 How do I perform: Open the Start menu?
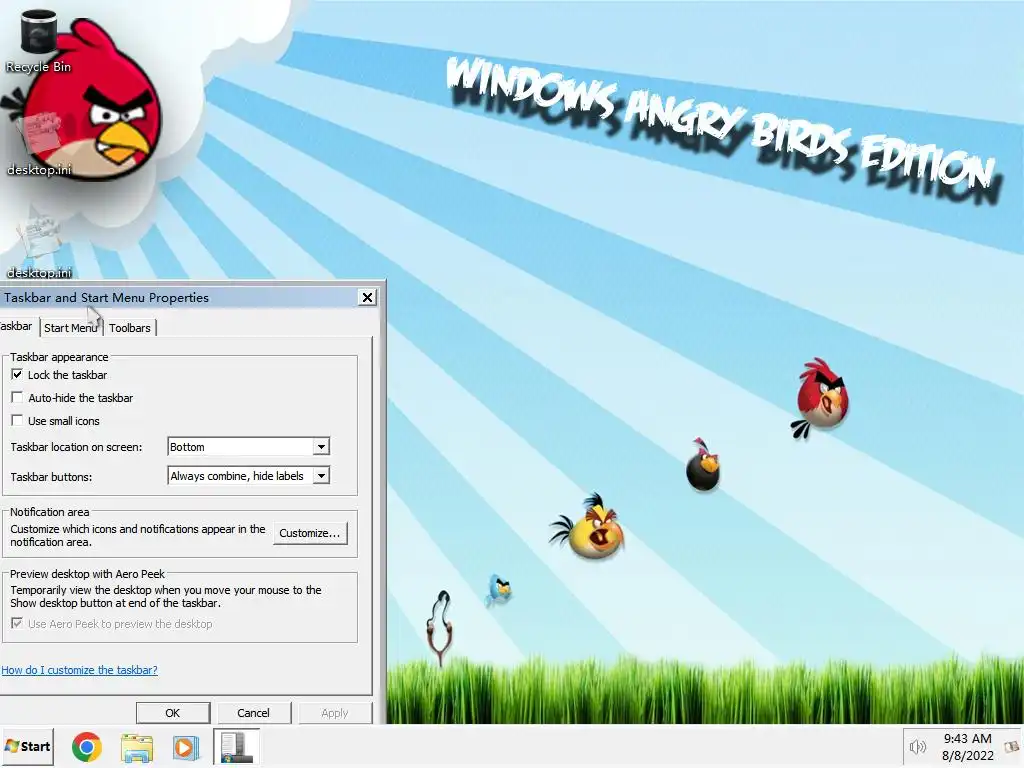(x=27, y=746)
